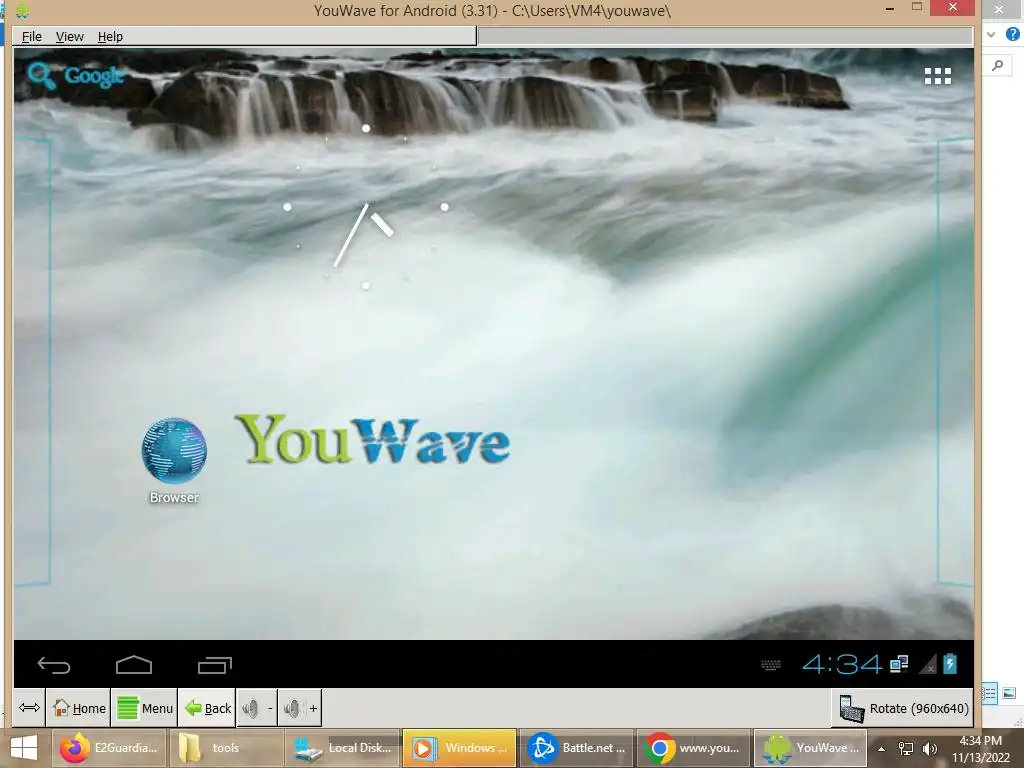1024x768 pixels.
Task: Tap the analog clock widget
Action: [366, 207]
